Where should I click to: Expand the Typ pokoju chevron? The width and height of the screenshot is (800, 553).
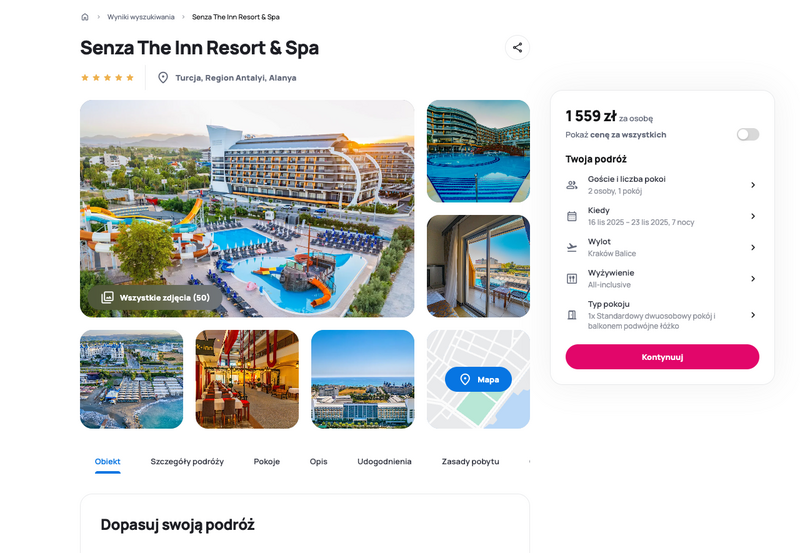pyautogui.click(x=753, y=315)
